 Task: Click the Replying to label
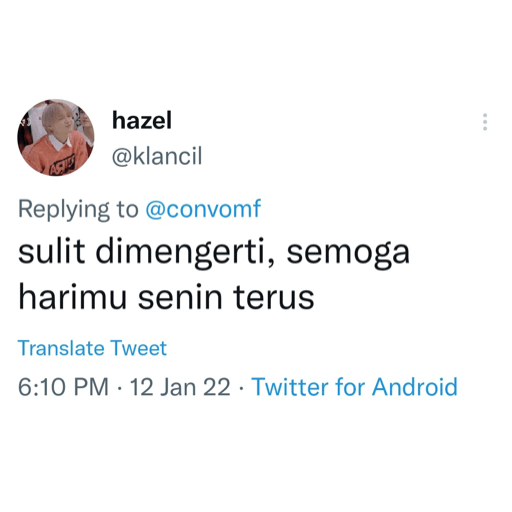tap(78, 209)
